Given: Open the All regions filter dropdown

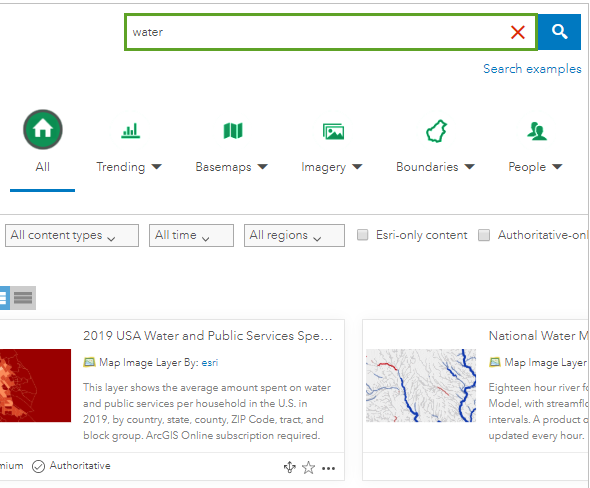Looking at the screenshot, I should (x=294, y=236).
